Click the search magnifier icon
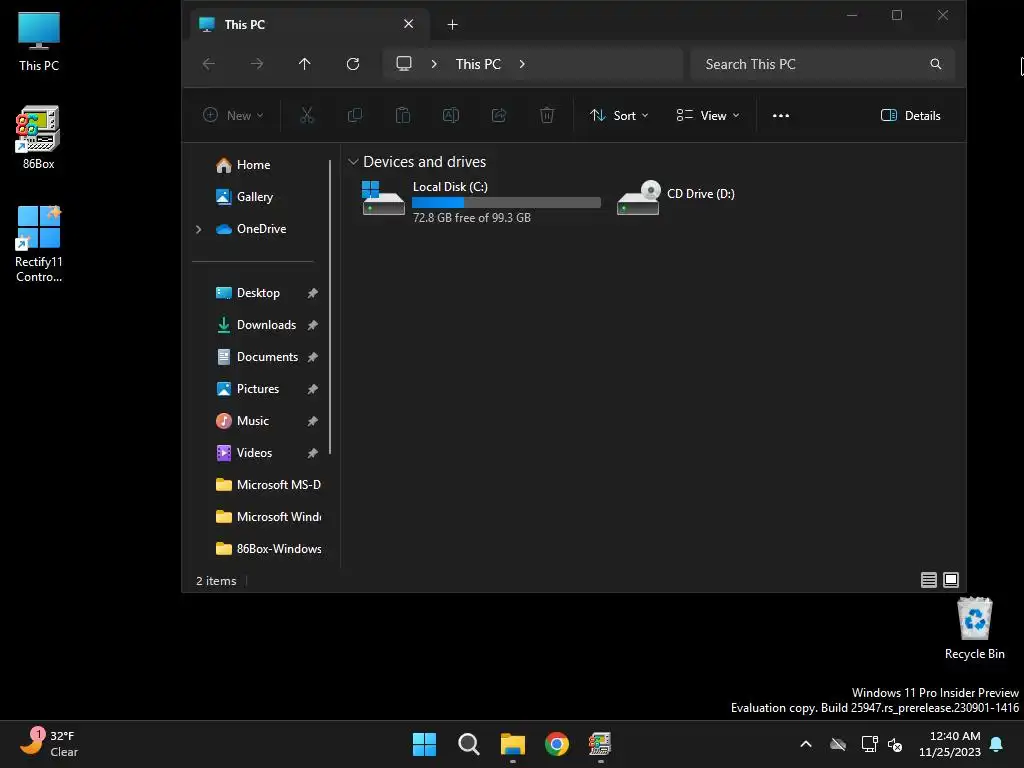This screenshot has width=1024, height=768. 936,64
